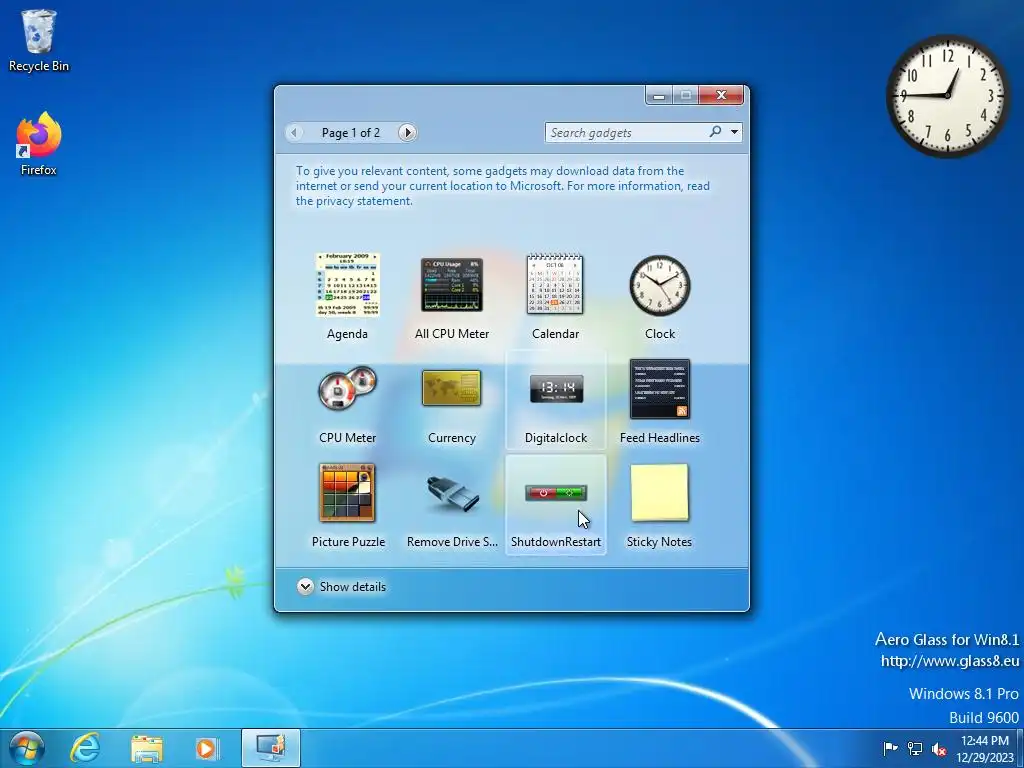
Task: Select the Agenda gadget icon
Action: (x=347, y=285)
